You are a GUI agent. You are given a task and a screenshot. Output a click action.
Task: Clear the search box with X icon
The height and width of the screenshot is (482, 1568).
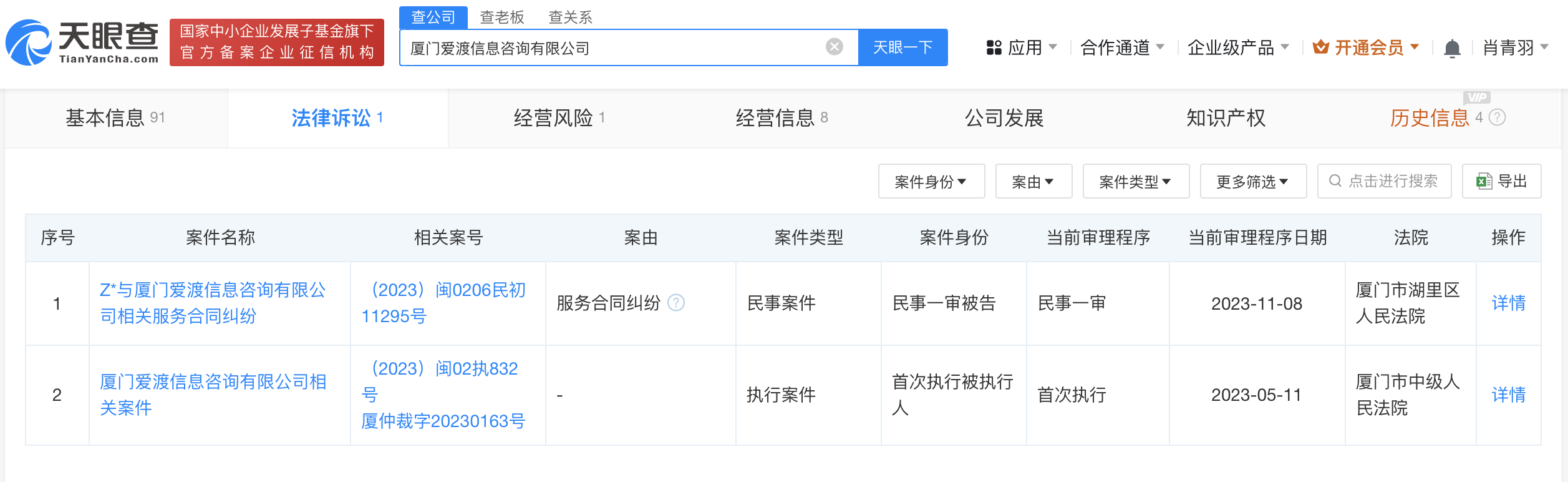pos(834,47)
